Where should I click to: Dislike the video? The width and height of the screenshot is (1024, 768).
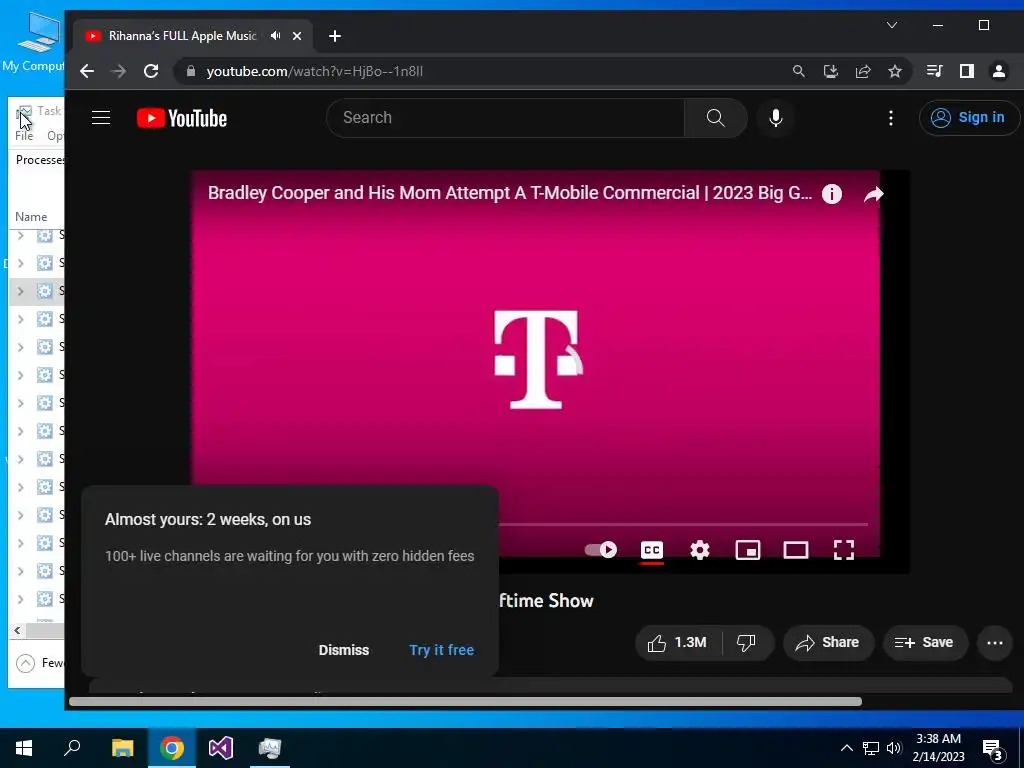click(x=746, y=643)
